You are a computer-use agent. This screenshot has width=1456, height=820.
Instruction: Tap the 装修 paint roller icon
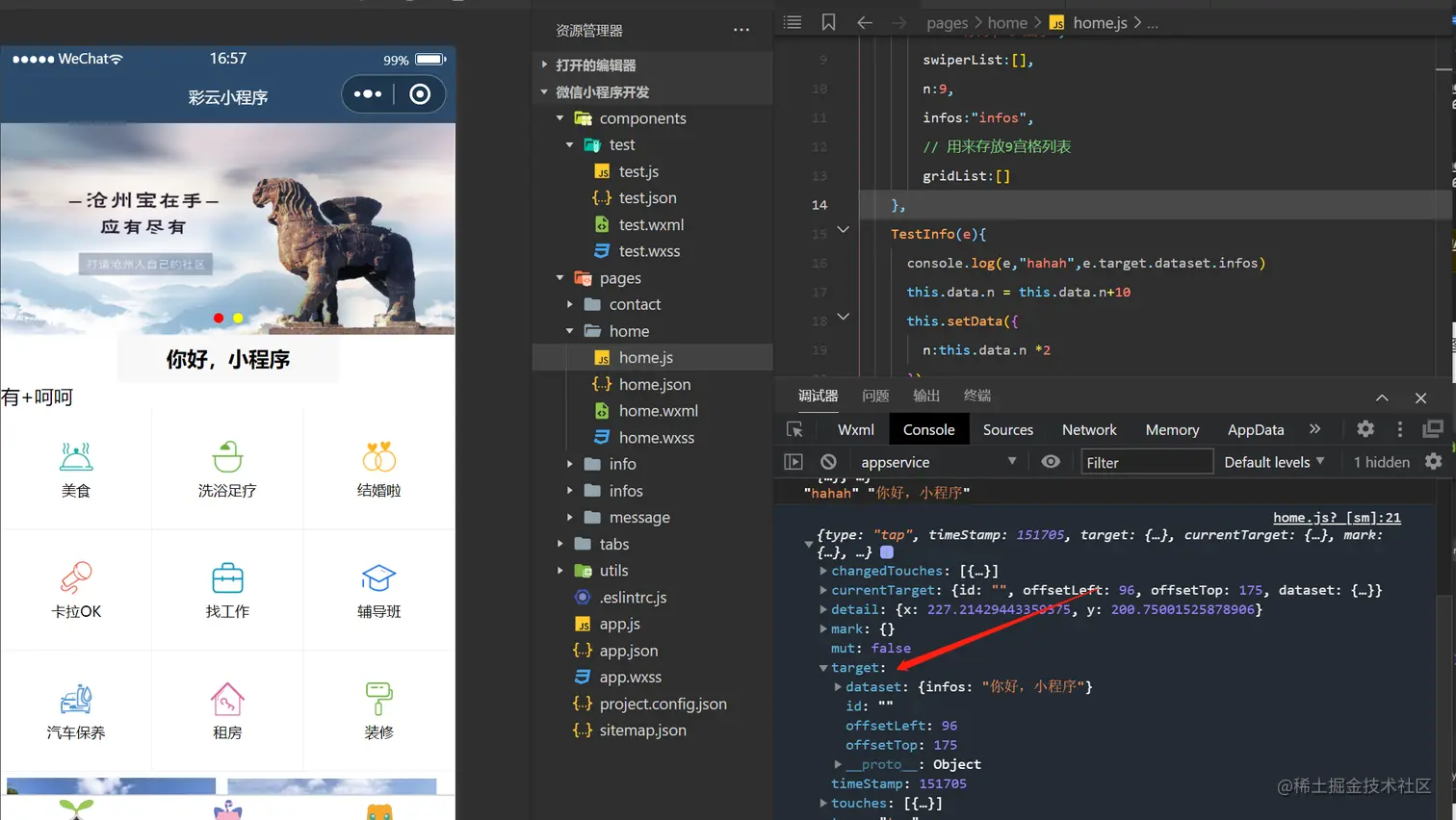[x=379, y=699]
